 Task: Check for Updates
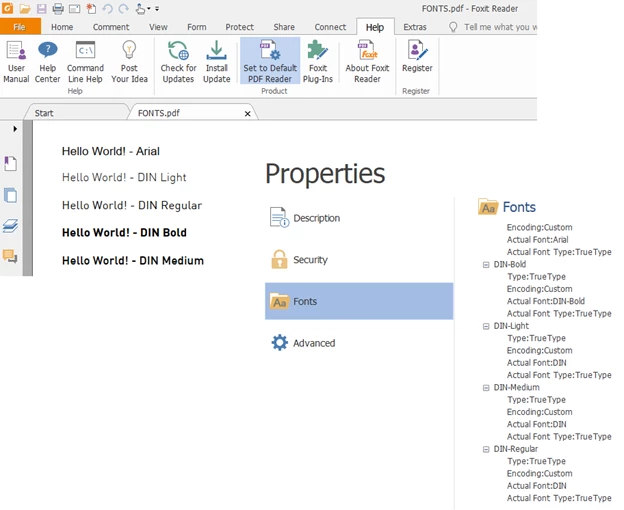coord(178,62)
